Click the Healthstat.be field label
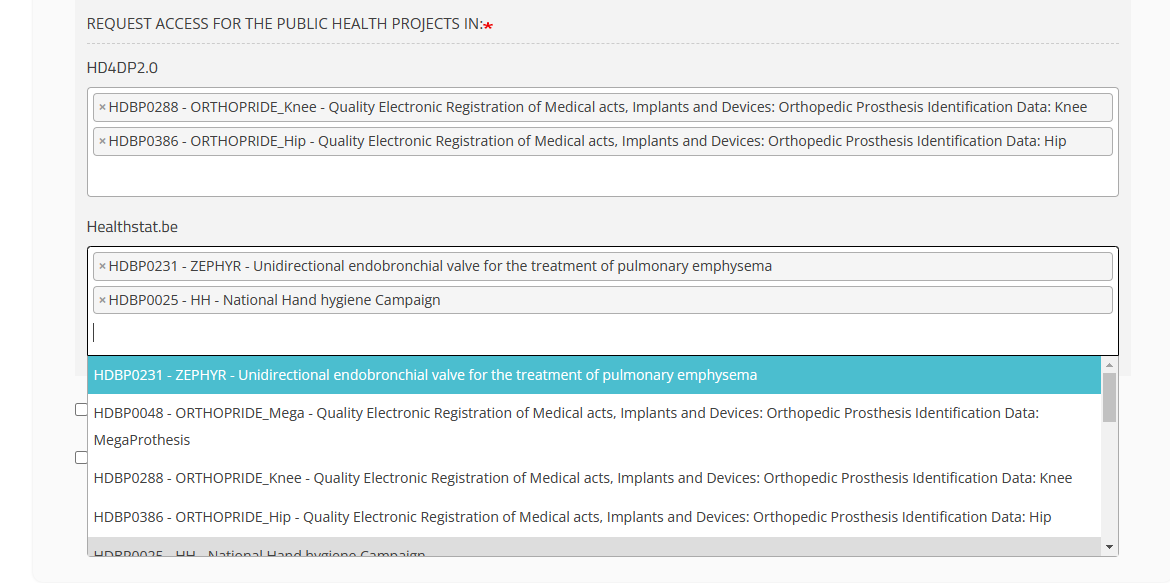 pyautogui.click(x=132, y=227)
